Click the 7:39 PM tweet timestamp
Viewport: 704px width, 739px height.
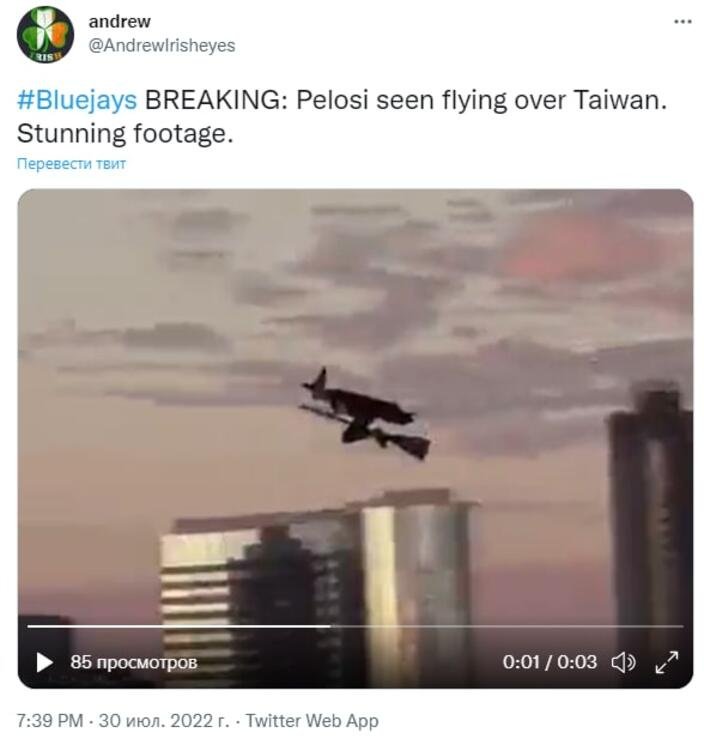(x=50, y=721)
